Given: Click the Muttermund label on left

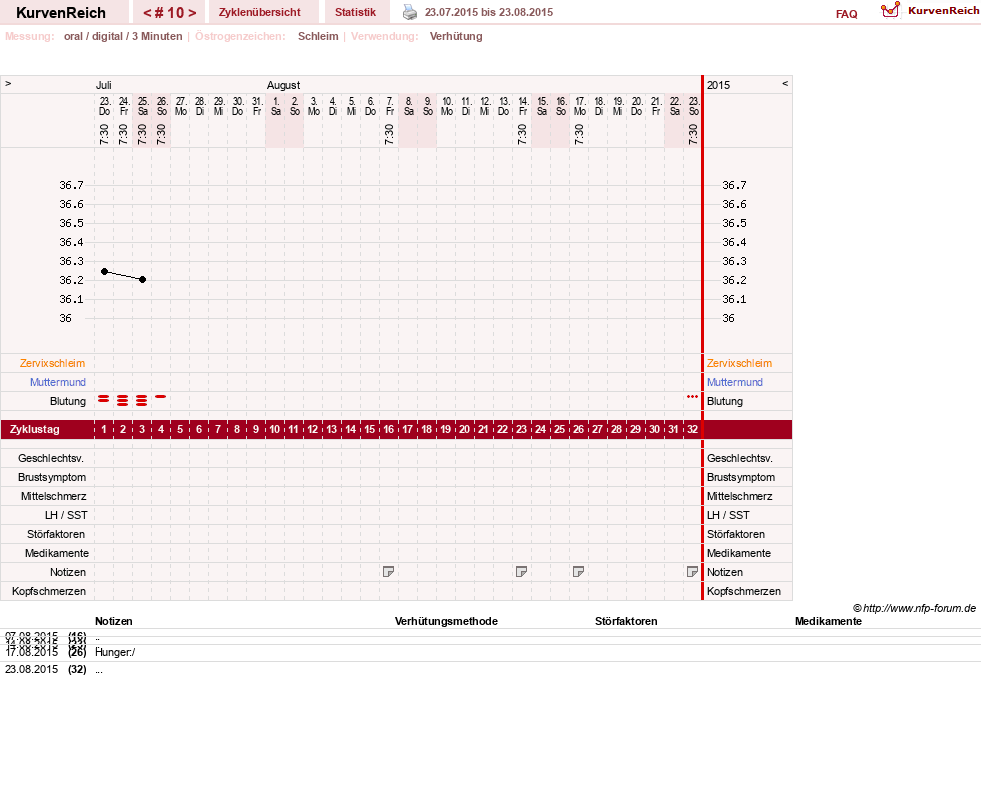Looking at the screenshot, I should [x=58, y=382].
